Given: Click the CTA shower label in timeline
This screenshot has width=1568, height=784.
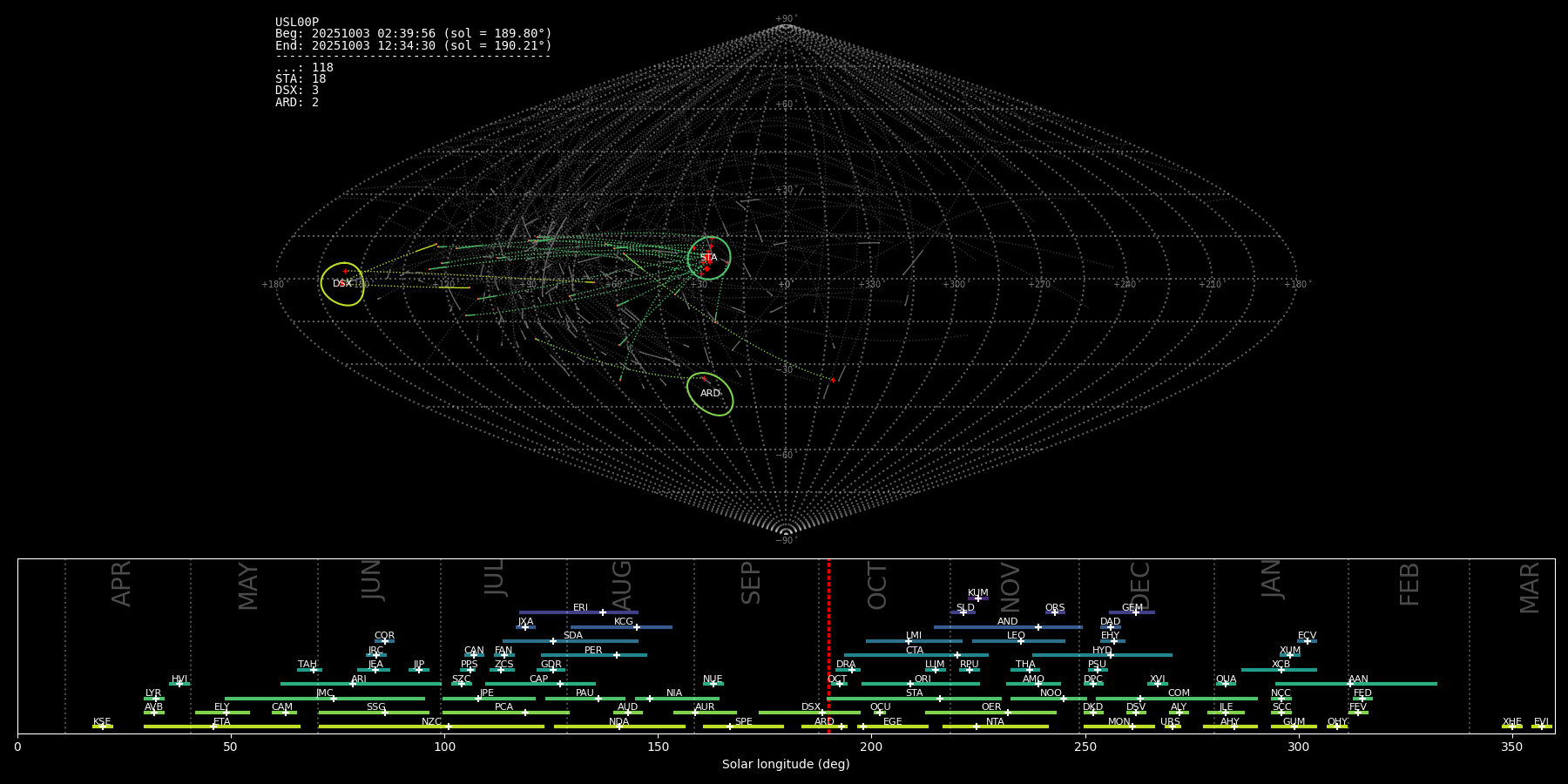Looking at the screenshot, I should click(x=915, y=650).
